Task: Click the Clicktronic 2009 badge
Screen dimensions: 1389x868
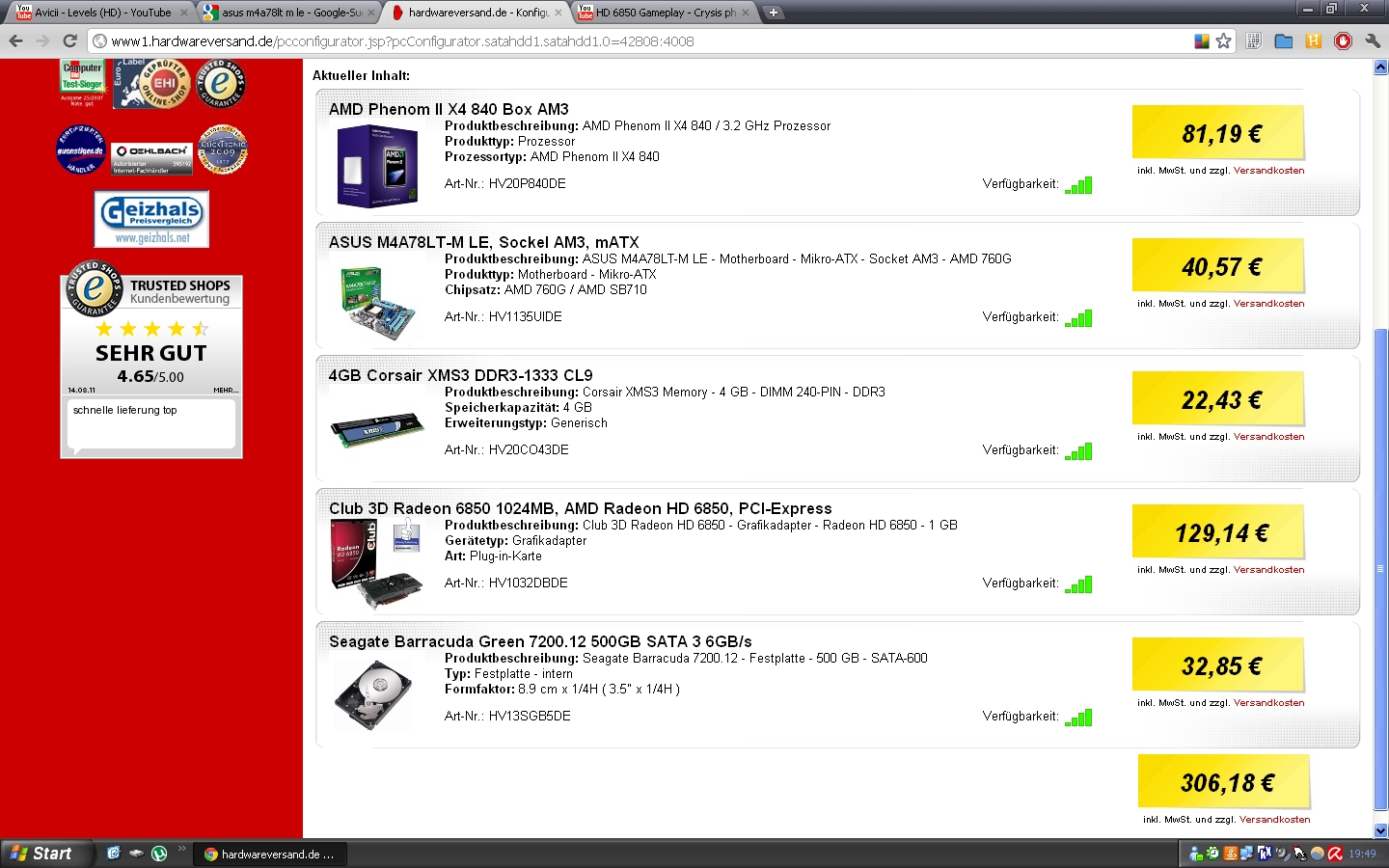Action: tap(222, 149)
